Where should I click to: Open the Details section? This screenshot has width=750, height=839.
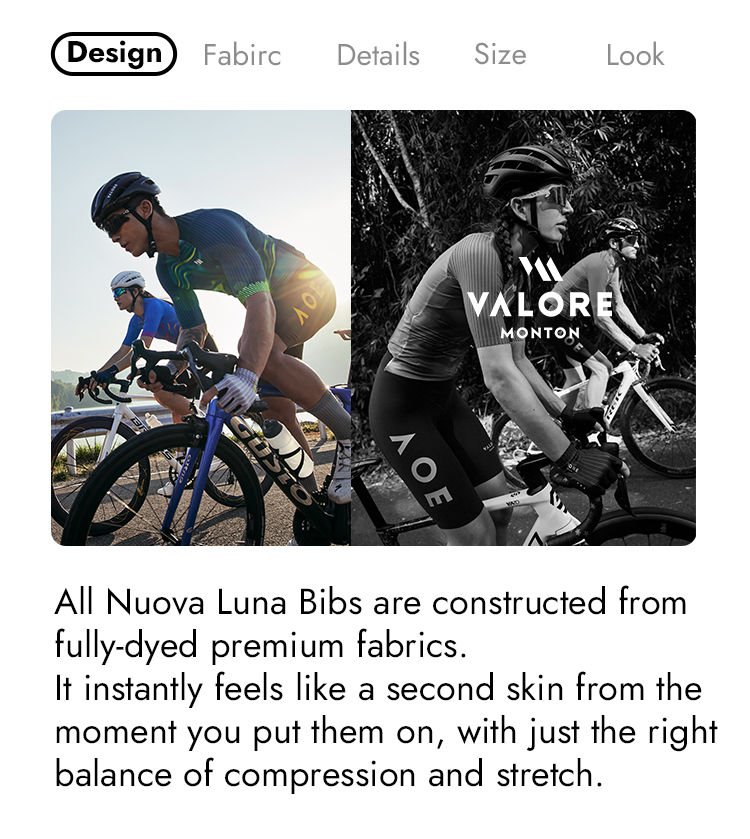pyautogui.click(x=378, y=56)
